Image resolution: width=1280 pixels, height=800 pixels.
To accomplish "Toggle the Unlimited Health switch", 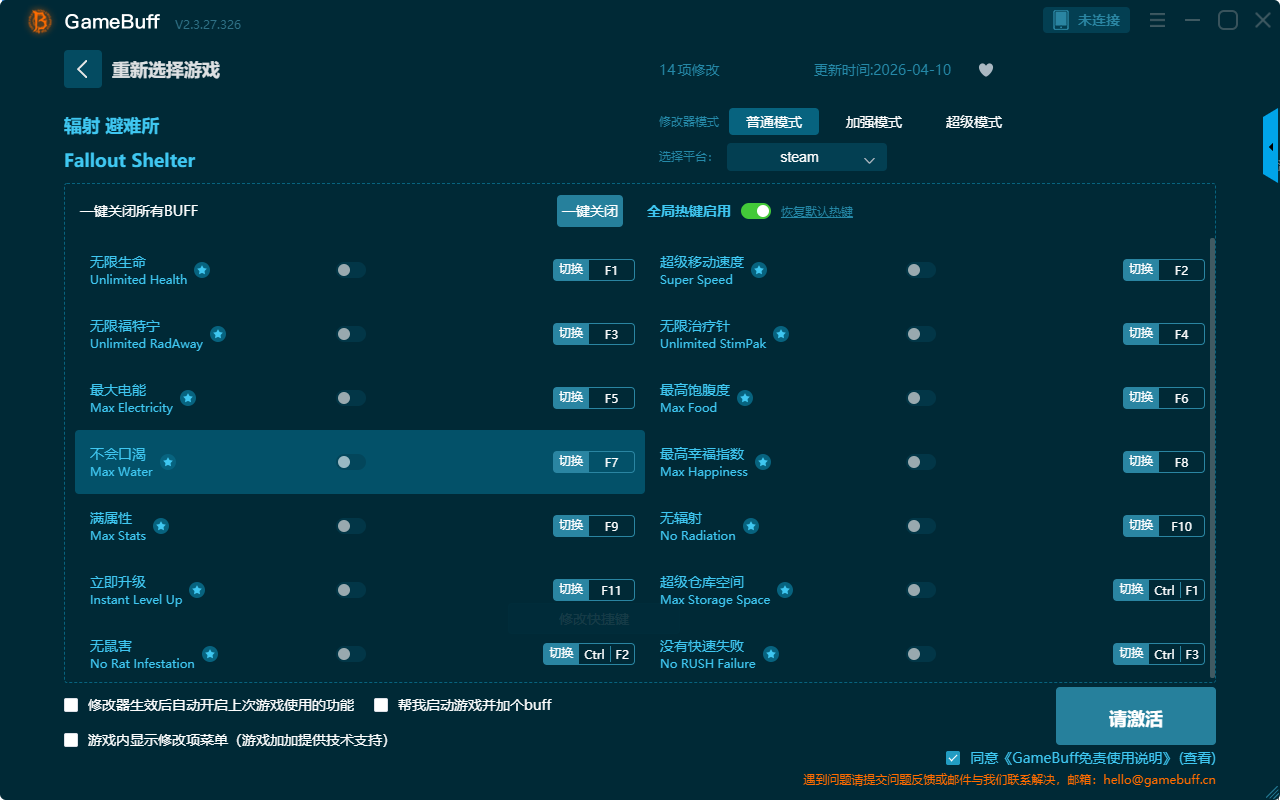I will [350, 270].
